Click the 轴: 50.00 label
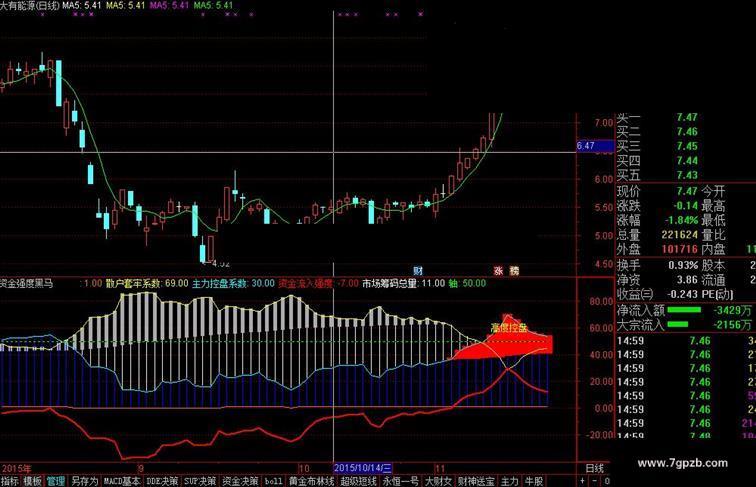The width and height of the screenshot is (756, 487). pyautogui.click(x=467, y=283)
